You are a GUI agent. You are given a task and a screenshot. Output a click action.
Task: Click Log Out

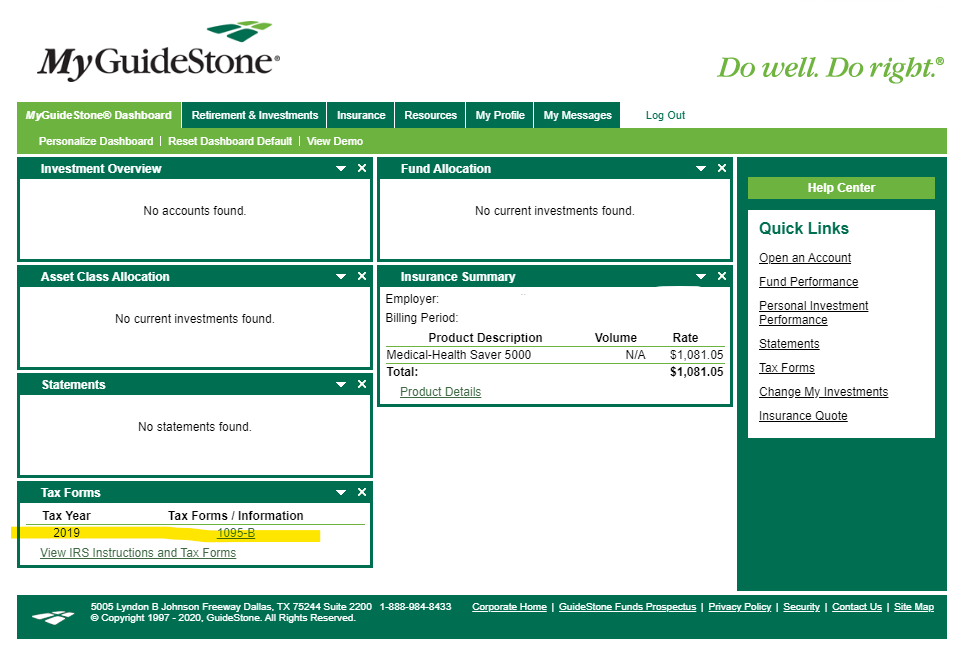tap(665, 115)
